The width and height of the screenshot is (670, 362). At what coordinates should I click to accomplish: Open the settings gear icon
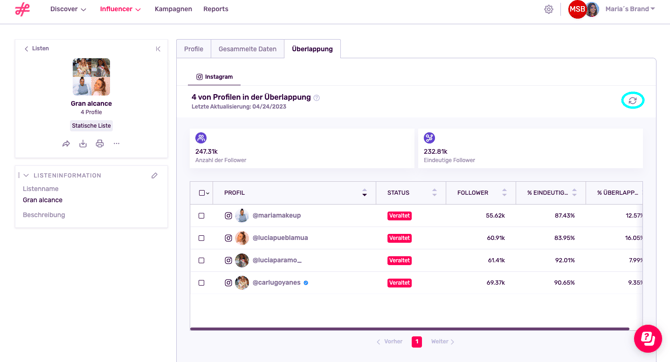[x=549, y=9]
